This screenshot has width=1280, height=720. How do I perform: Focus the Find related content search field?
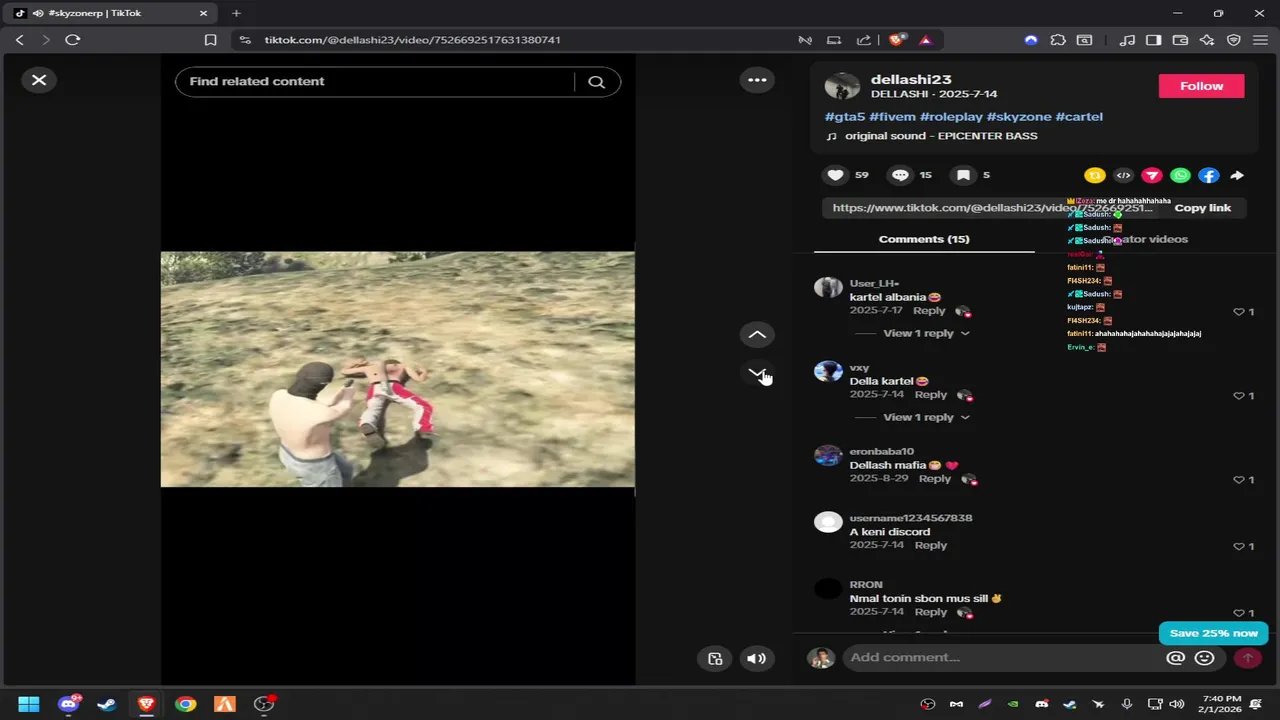(x=375, y=82)
